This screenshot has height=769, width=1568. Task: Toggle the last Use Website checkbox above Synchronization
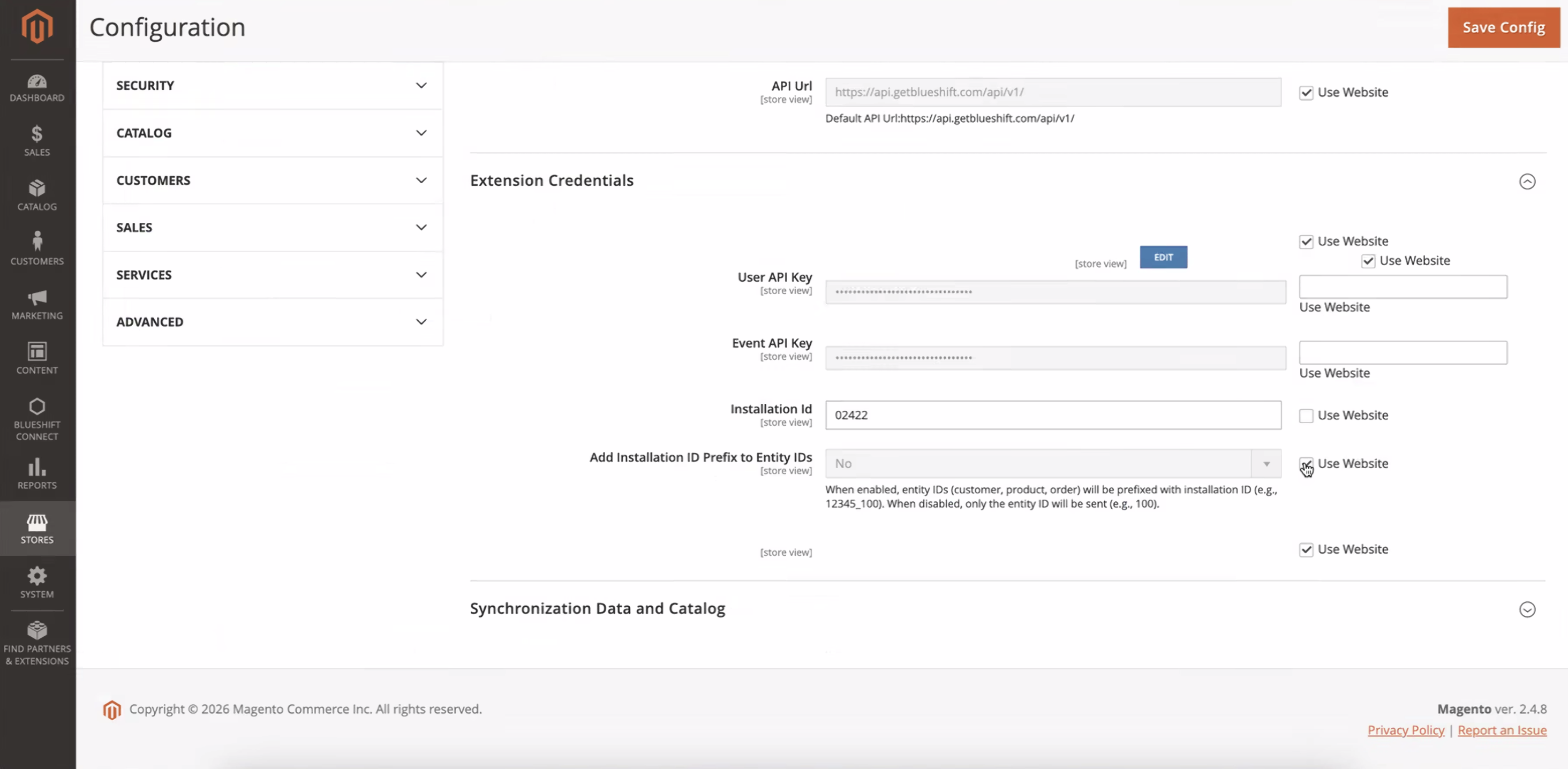pos(1306,550)
